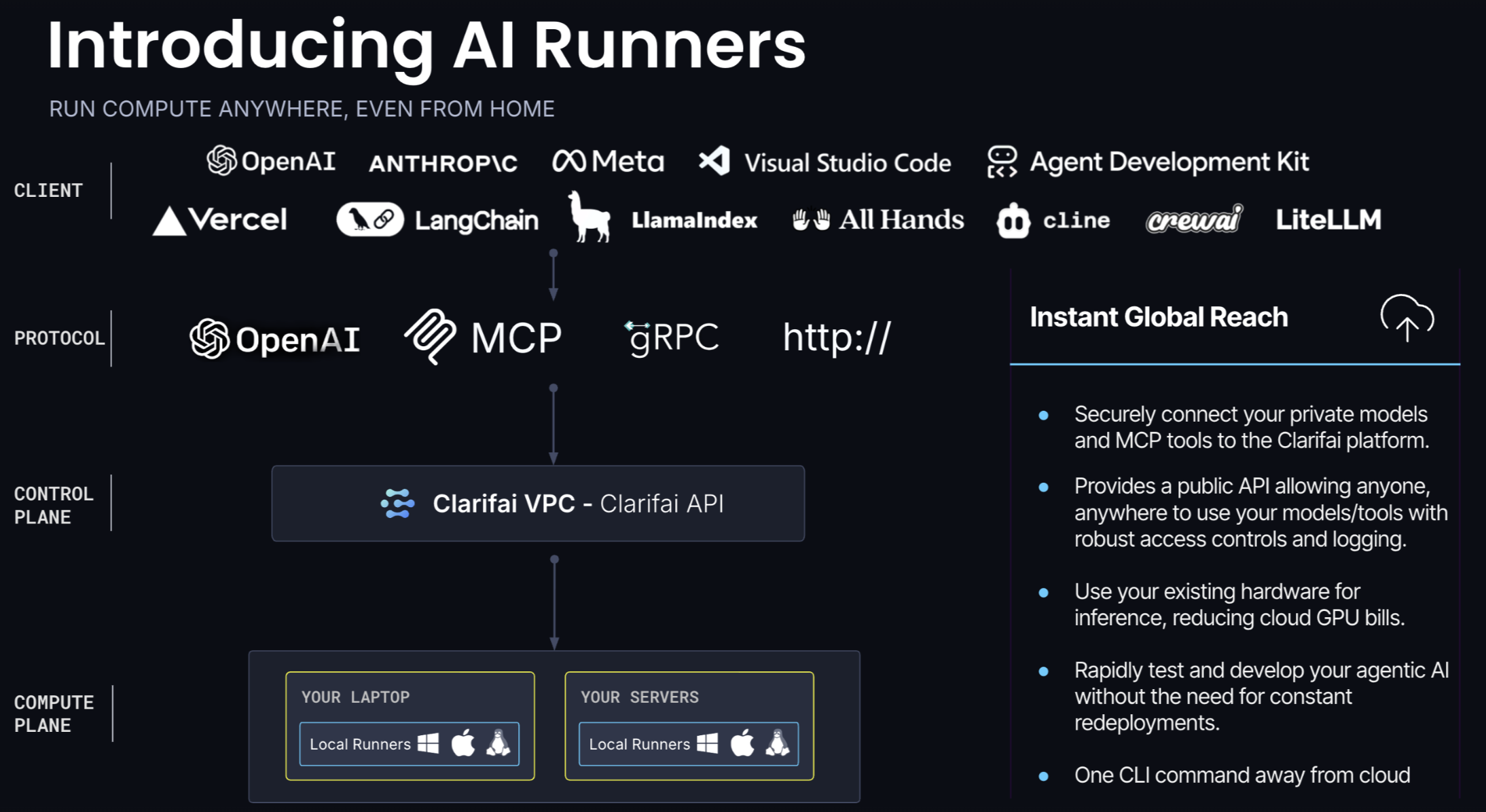Click the Linux penguin under Your Servers
Image resolution: width=1486 pixels, height=812 pixels.
[778, 743]
